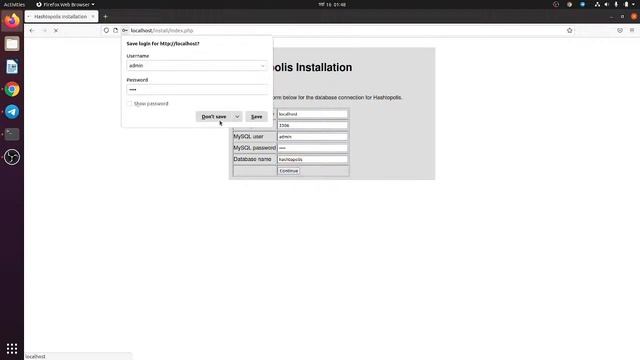Viewport: 640px width, 360px height.
Task: Click the MySQL user field
Action: (x=313, y=137)
